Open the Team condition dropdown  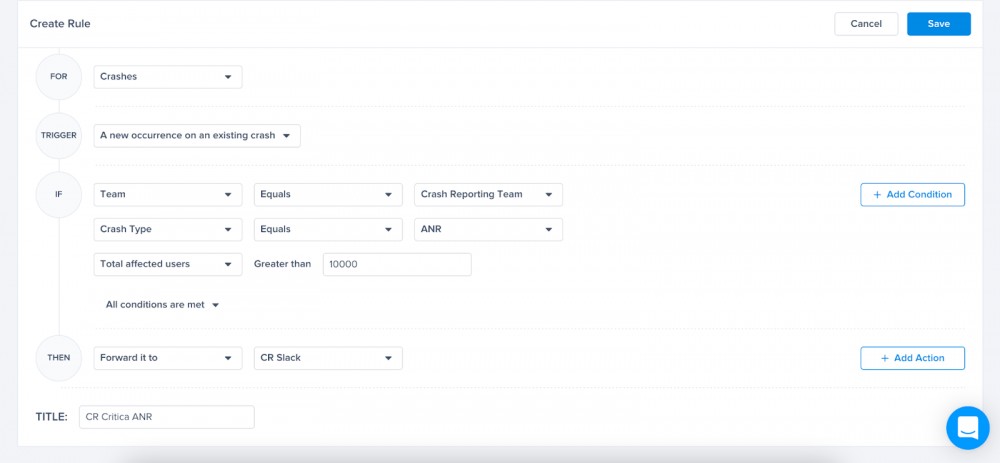point(168,195)
